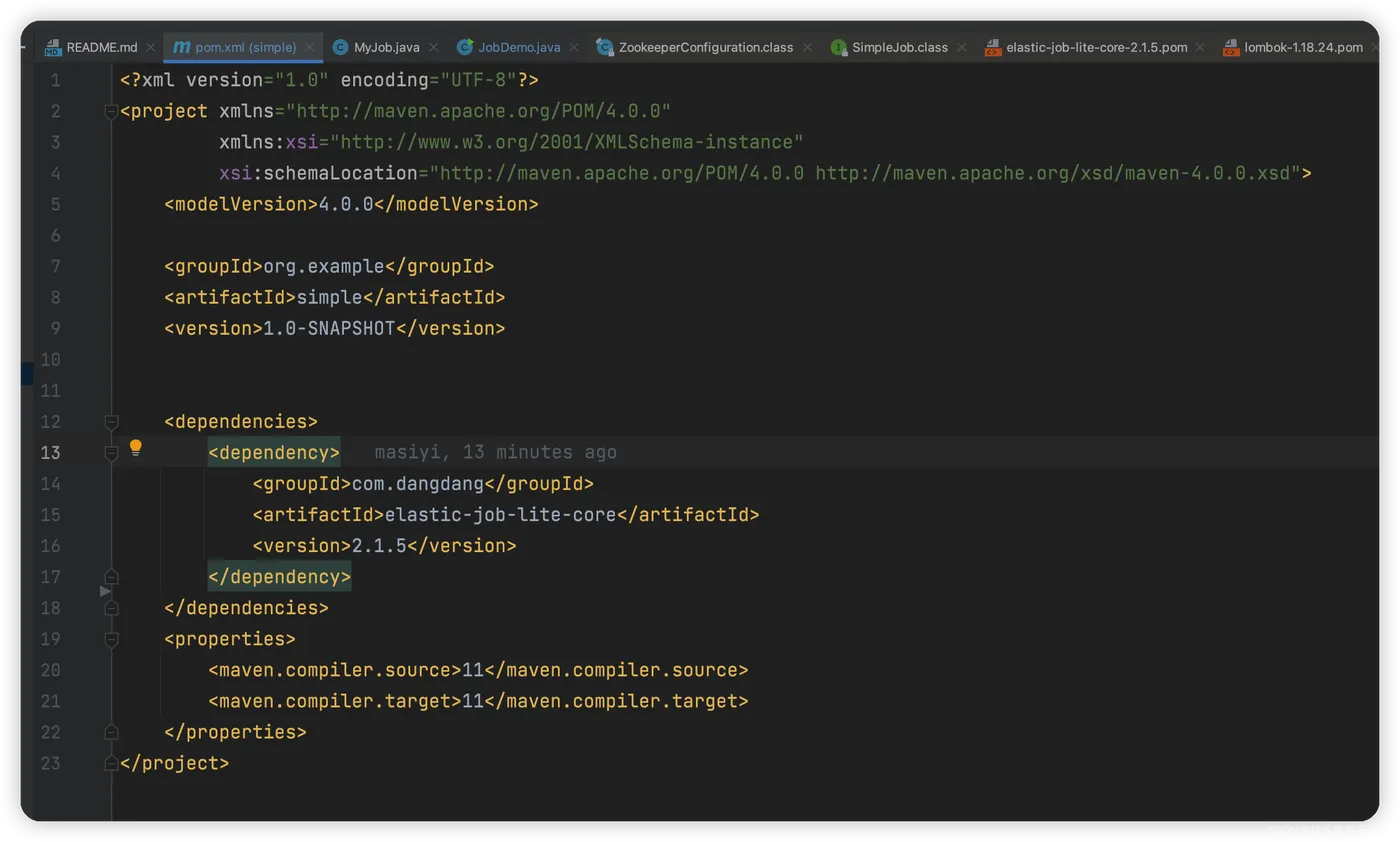Click the decompiled class icon on ZookeeperConfiguration.class tab
Screen dimensions: 1400x842
click(604, 47)
